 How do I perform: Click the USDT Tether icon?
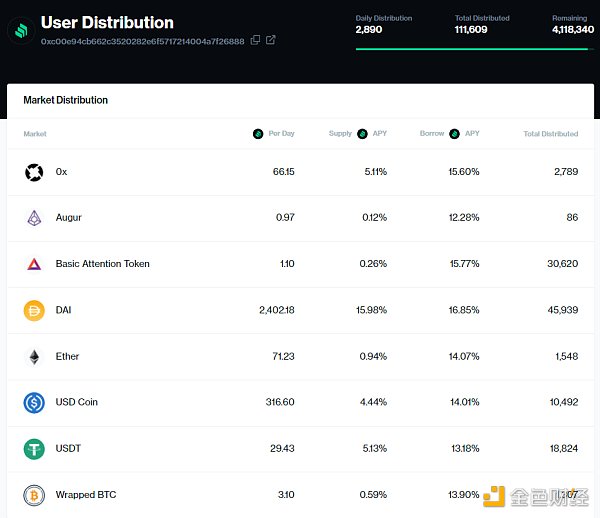(x=34, y=449)
